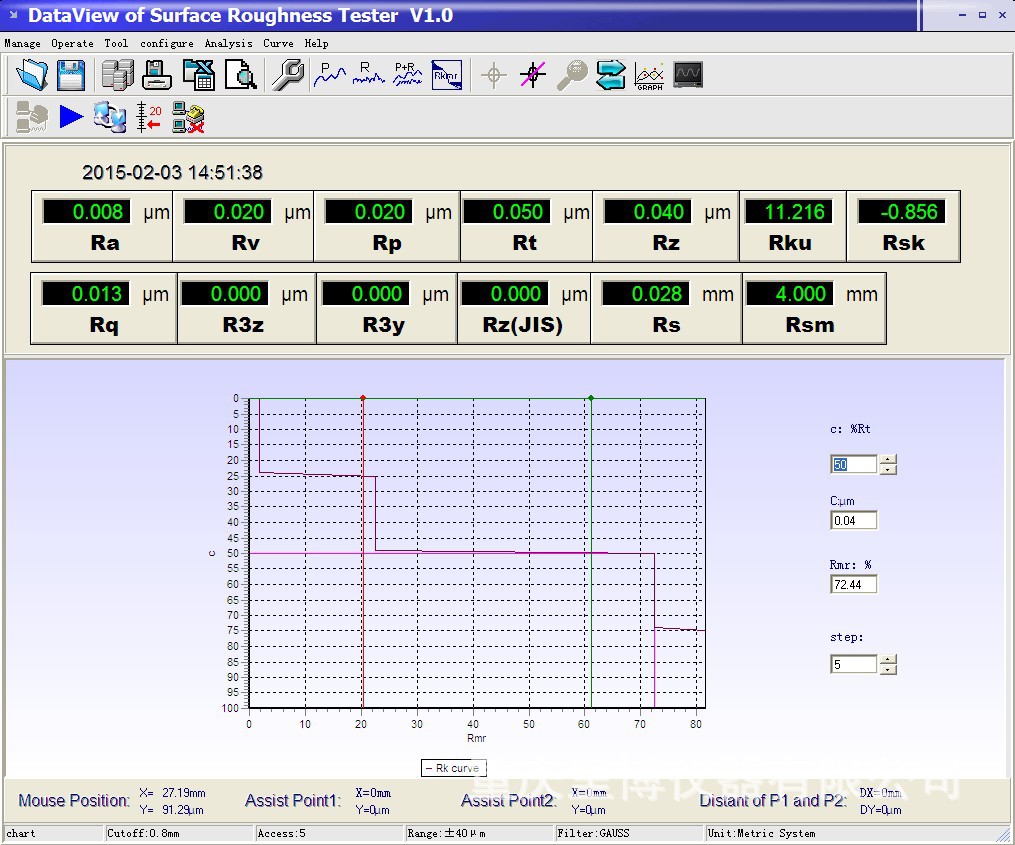Decrease the c: %Rt value
Image resolution: width=1015 pixels, height=845 pixels.
888,470
